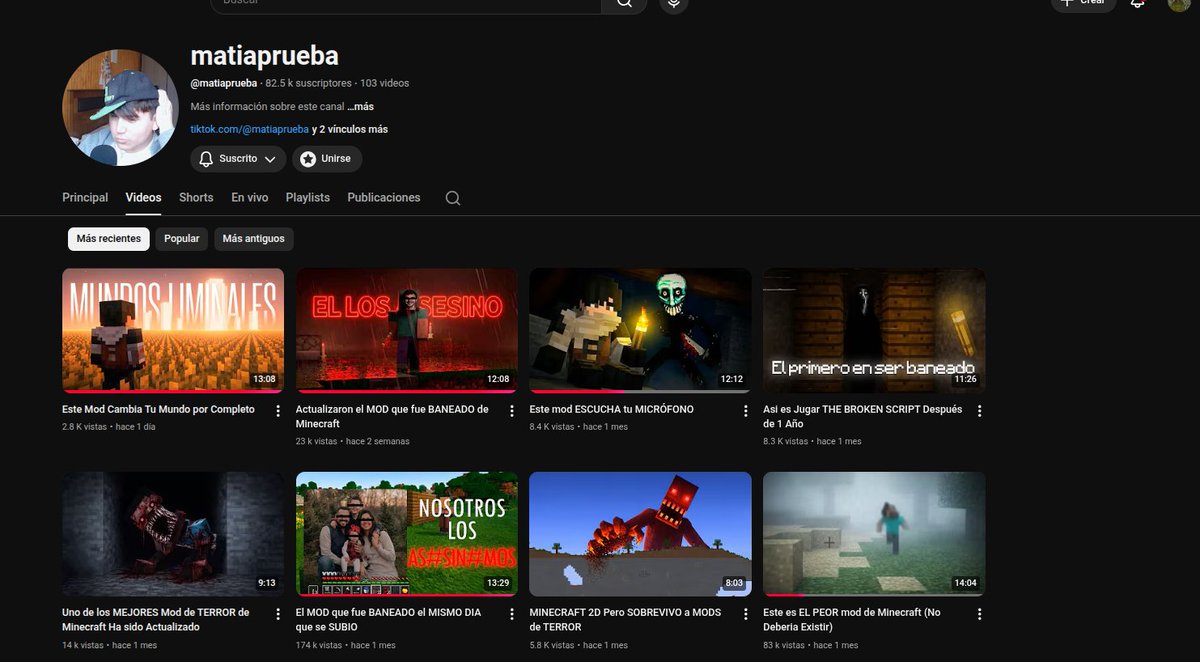The image size is (1200, 662).
Task: Open the dark cave monster thumbnail 9:13
Action: (x=173, y=534)
